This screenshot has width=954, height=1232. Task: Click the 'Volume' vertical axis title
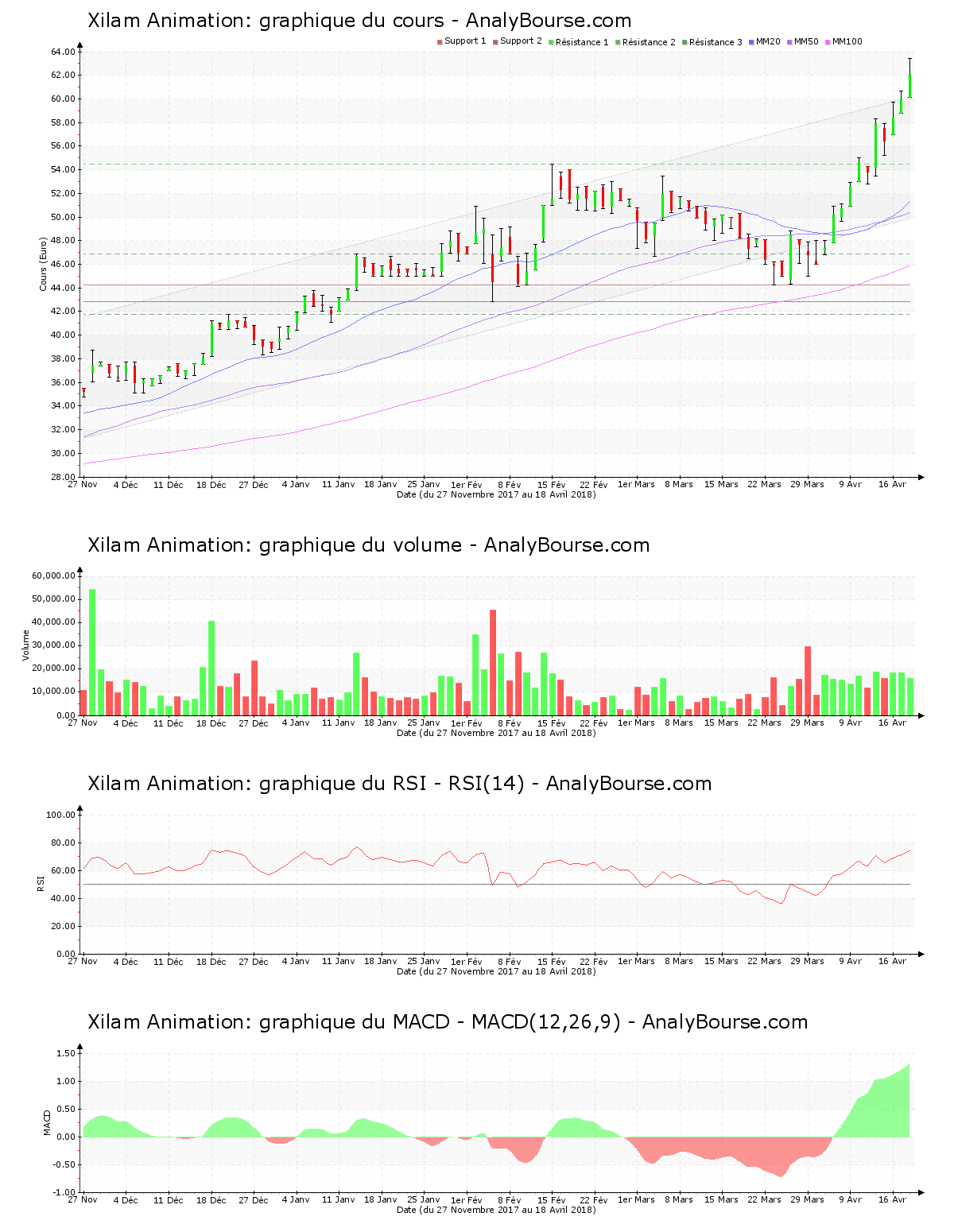click(25, 645)
